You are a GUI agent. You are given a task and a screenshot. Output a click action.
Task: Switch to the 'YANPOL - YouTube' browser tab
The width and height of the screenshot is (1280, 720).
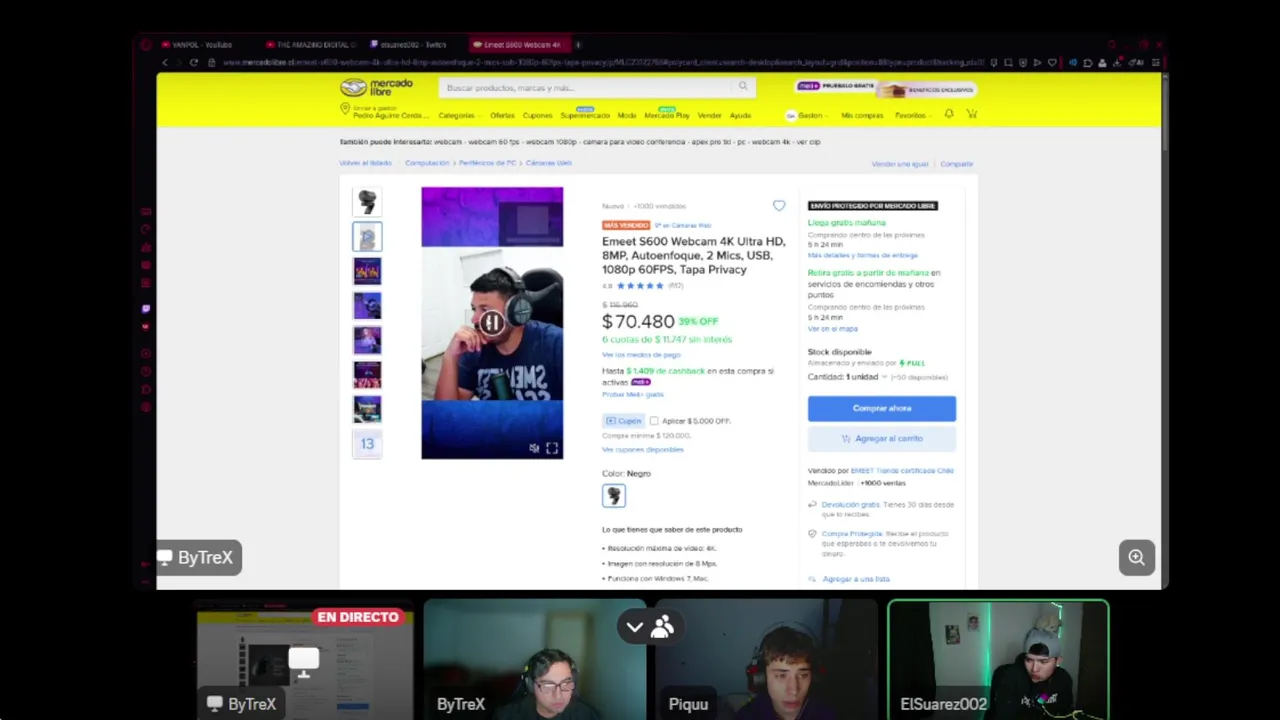(200, 45)
